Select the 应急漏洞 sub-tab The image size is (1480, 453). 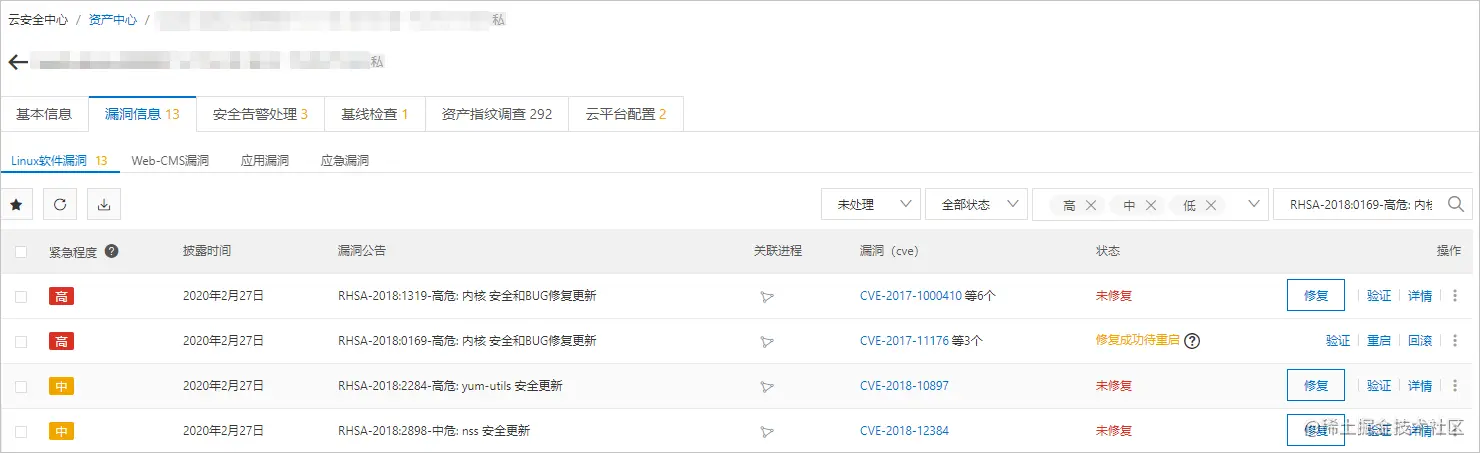click(x=345, y=160)
